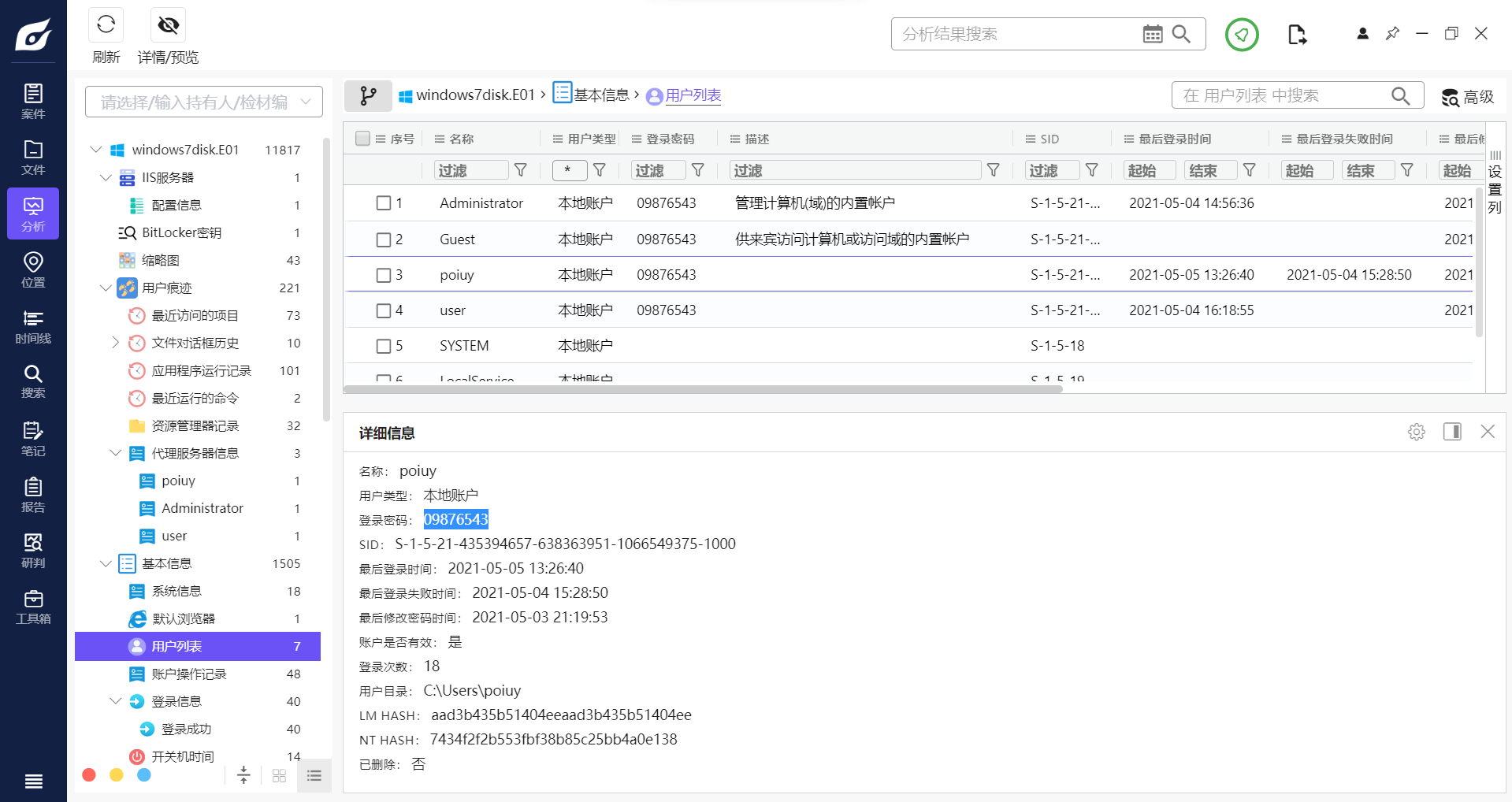Click the 分析结果搜索 search field
The image size is (1512, 802).
[1016, 34]
